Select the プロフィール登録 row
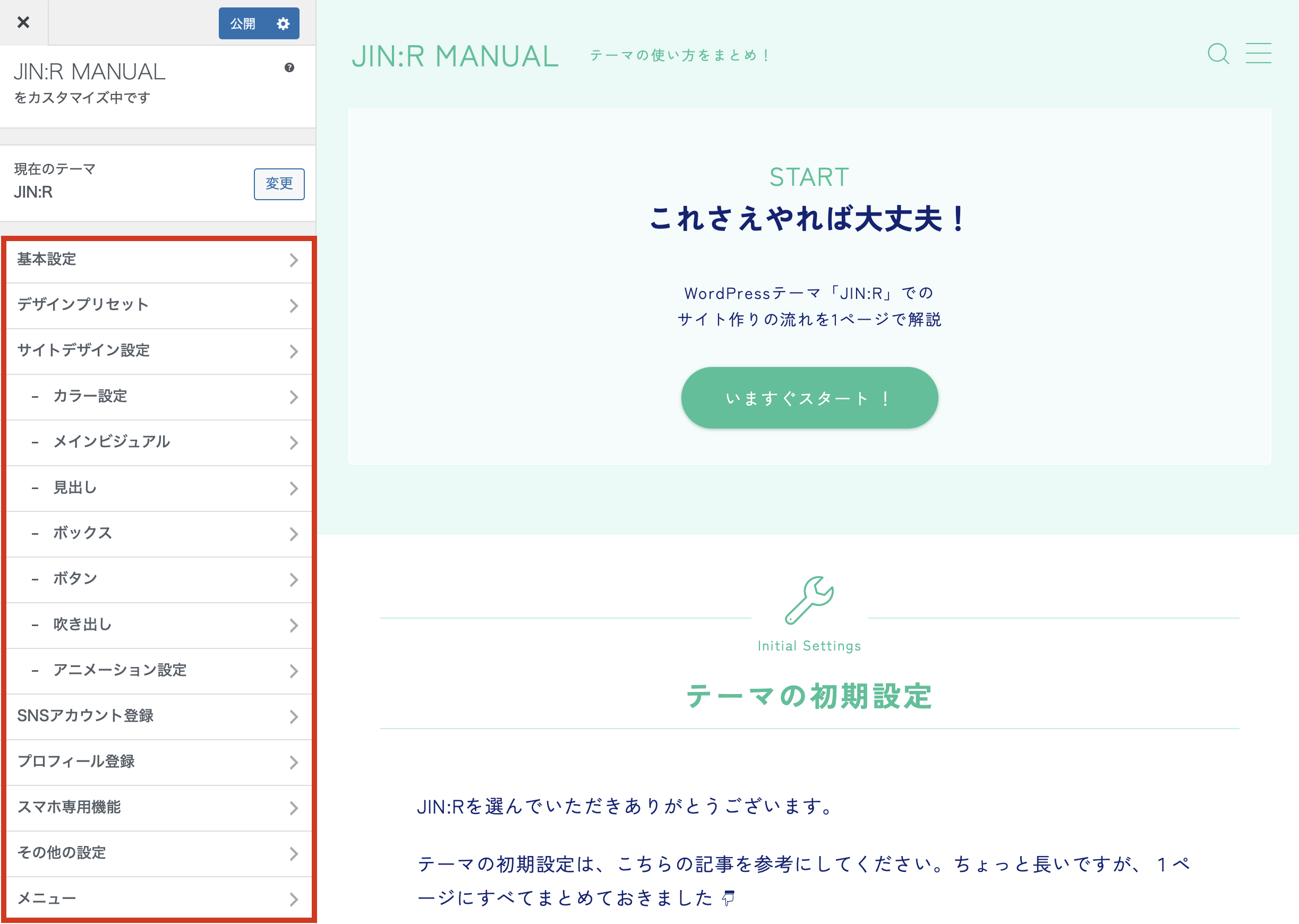 point(159,763)
